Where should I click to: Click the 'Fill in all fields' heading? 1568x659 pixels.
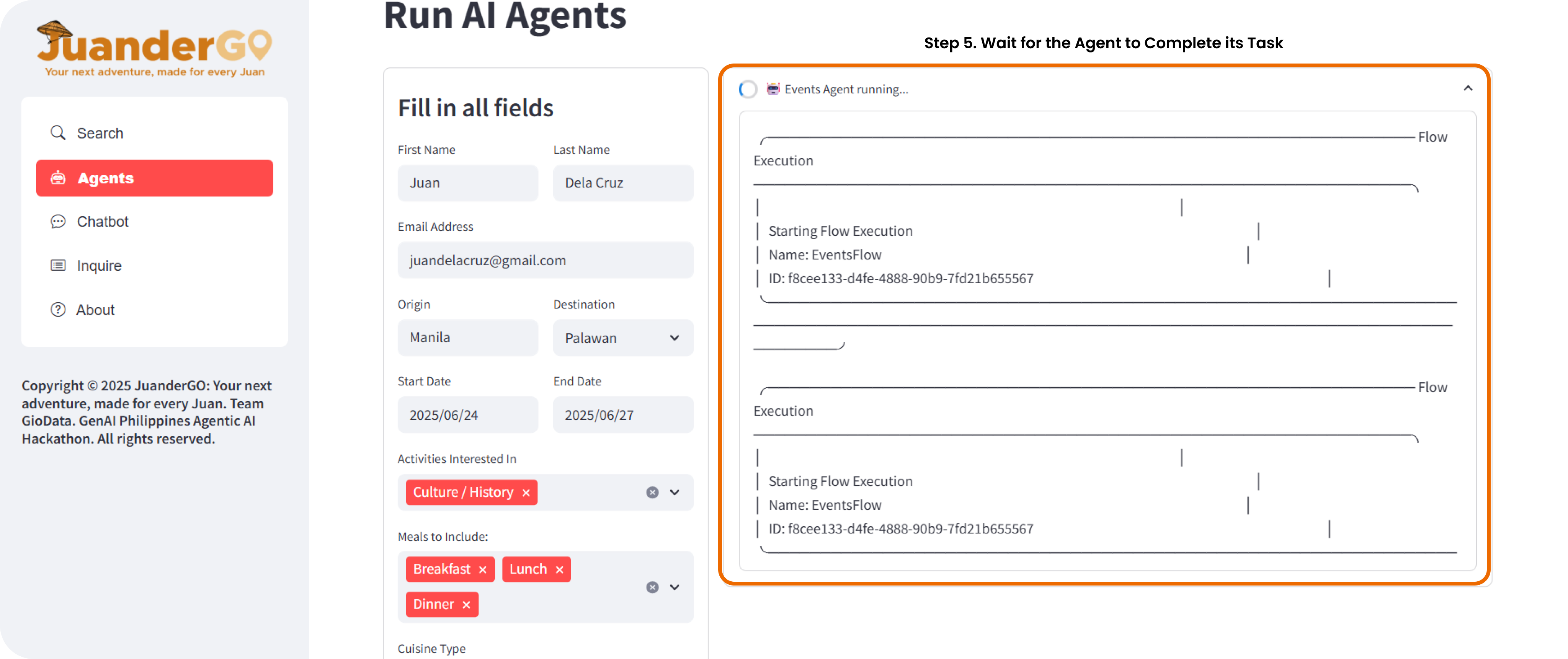point(475,108)
